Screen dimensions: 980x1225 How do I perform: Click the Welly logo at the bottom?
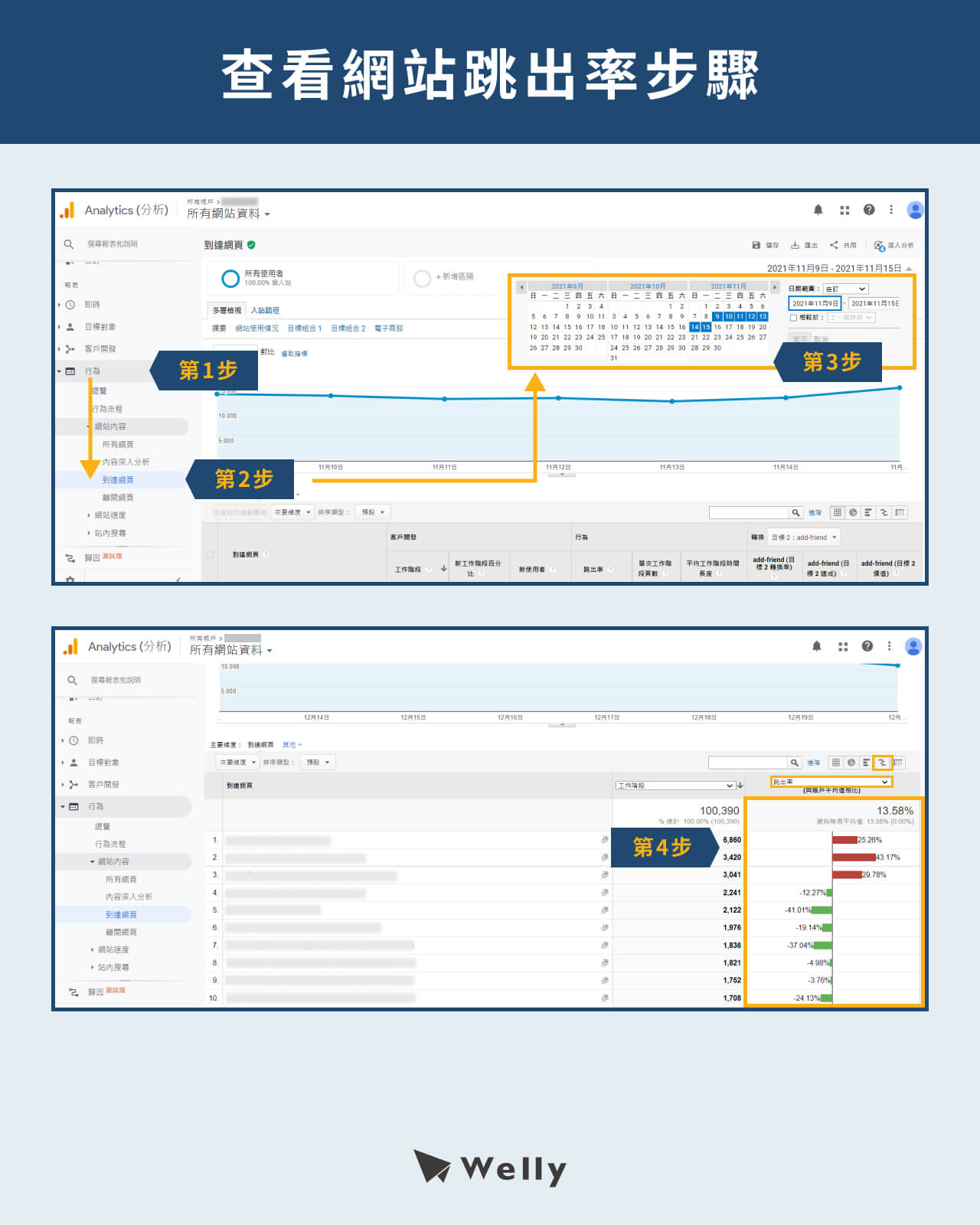(x=490, y=1168)
